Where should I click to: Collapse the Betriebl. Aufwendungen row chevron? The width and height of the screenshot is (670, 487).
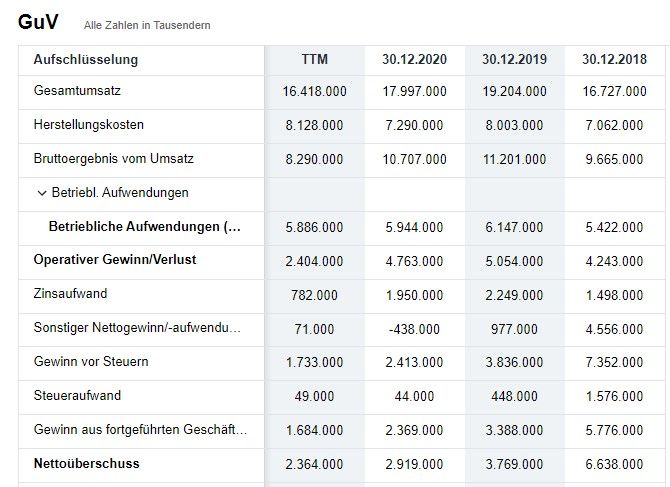[41, 193]
